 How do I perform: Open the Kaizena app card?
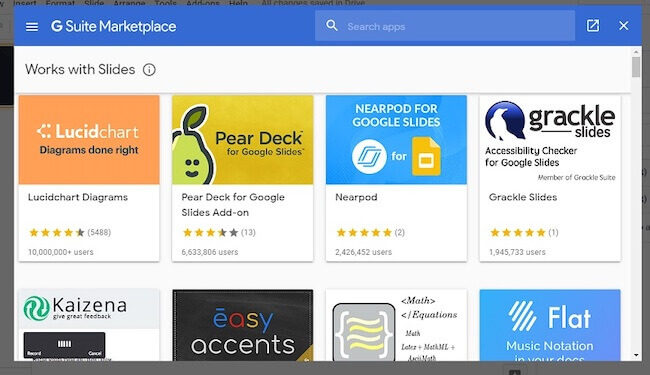click(x=89, y=325)
